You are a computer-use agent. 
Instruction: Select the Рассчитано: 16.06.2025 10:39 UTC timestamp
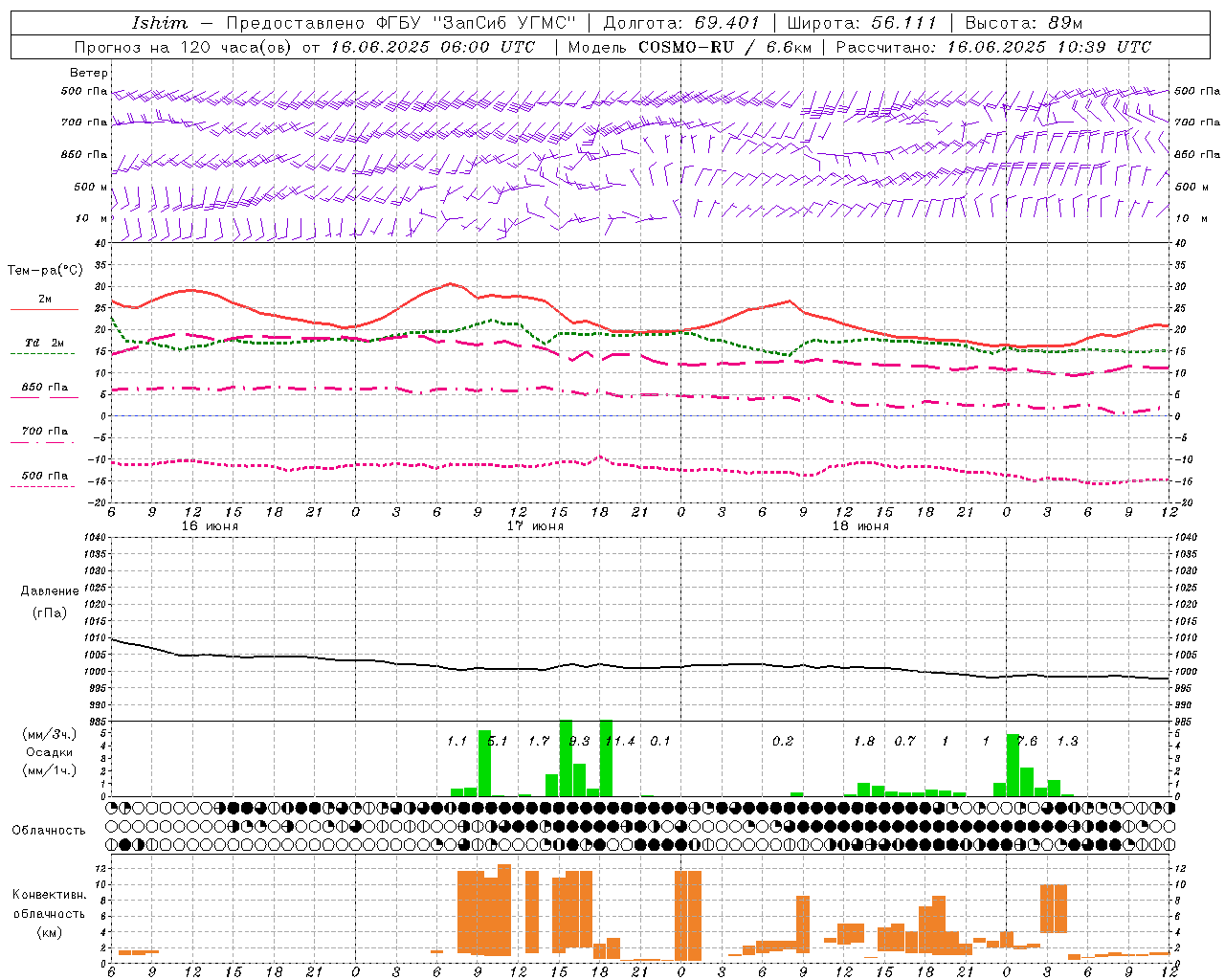point(993,47)
